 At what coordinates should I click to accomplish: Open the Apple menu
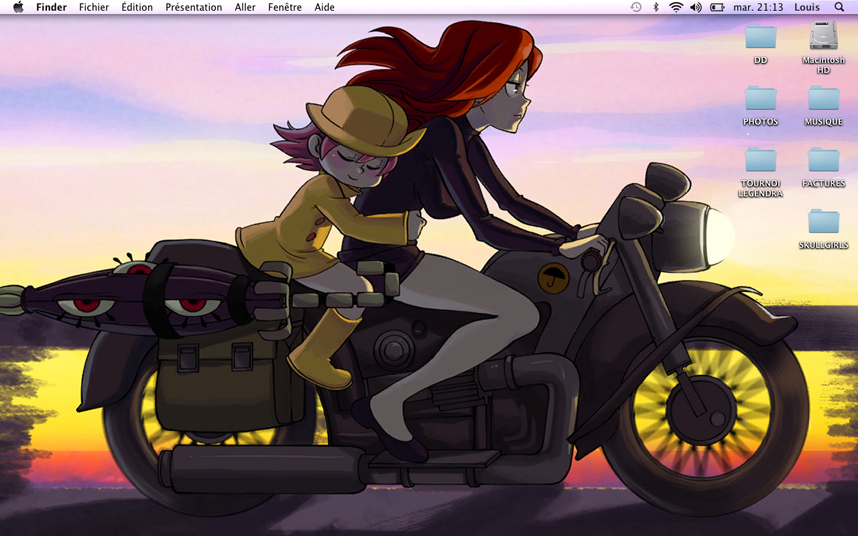[x=19, y=7]
